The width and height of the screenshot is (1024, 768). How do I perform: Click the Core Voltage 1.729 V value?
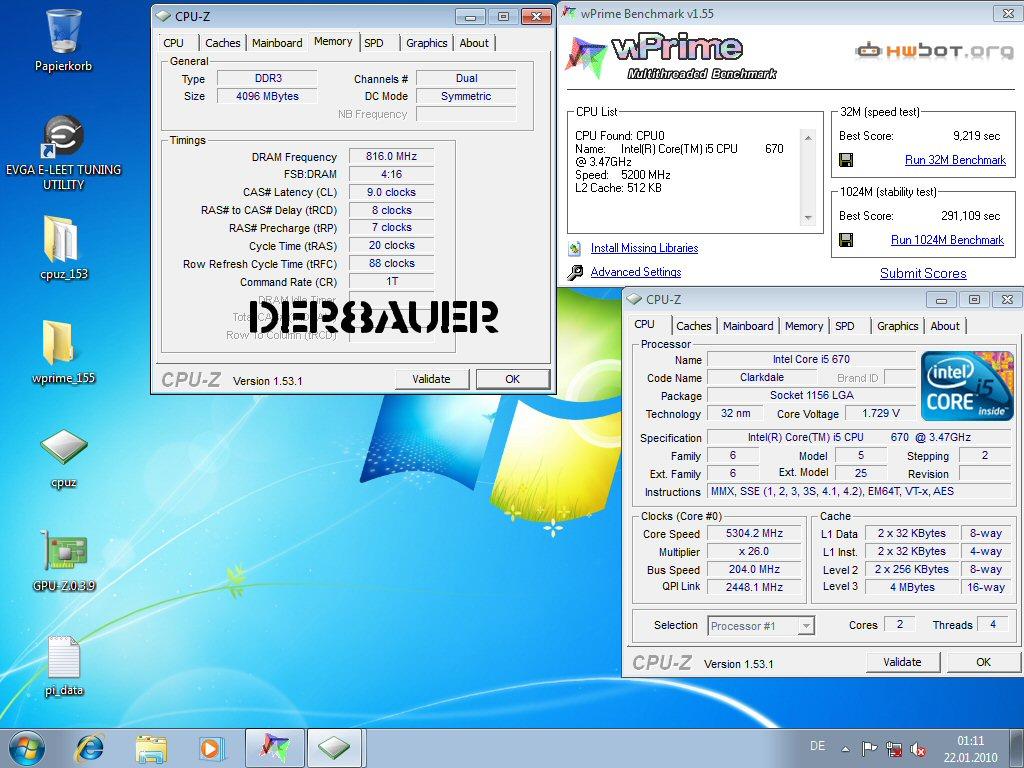coord(880,413)
